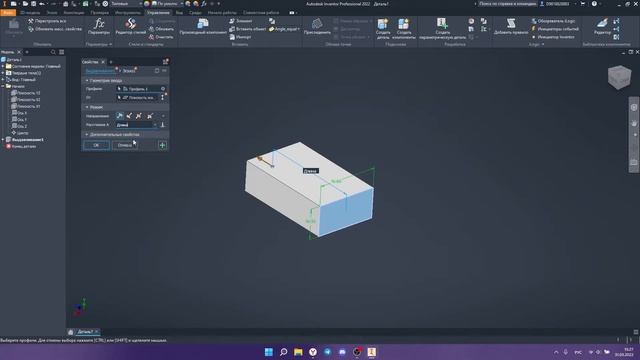640x360 pixels.
Task: Click the styles Update command
Action: tap(161, 29)
